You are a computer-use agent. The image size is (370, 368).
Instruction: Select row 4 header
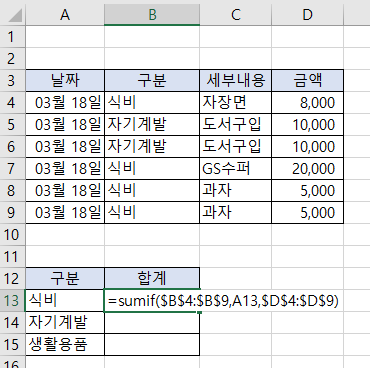coord(12,103)
